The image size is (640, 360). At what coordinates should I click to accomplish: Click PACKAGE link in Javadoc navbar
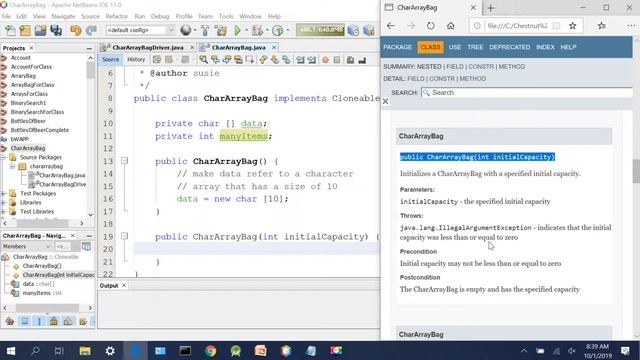tap(397, 47)
